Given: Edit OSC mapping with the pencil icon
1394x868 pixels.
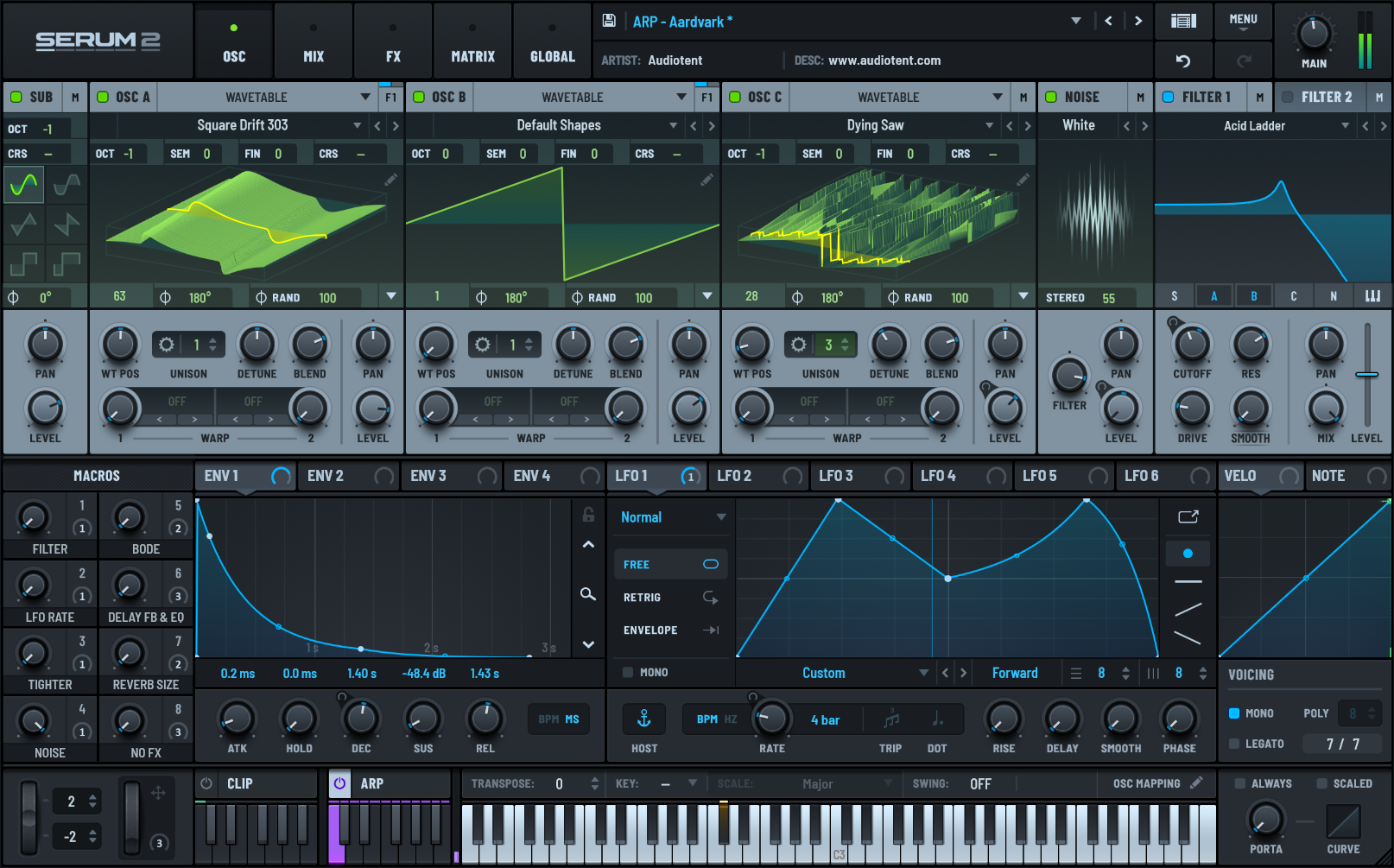Looking at the screenshot, I should click(x=1196, y=782).
